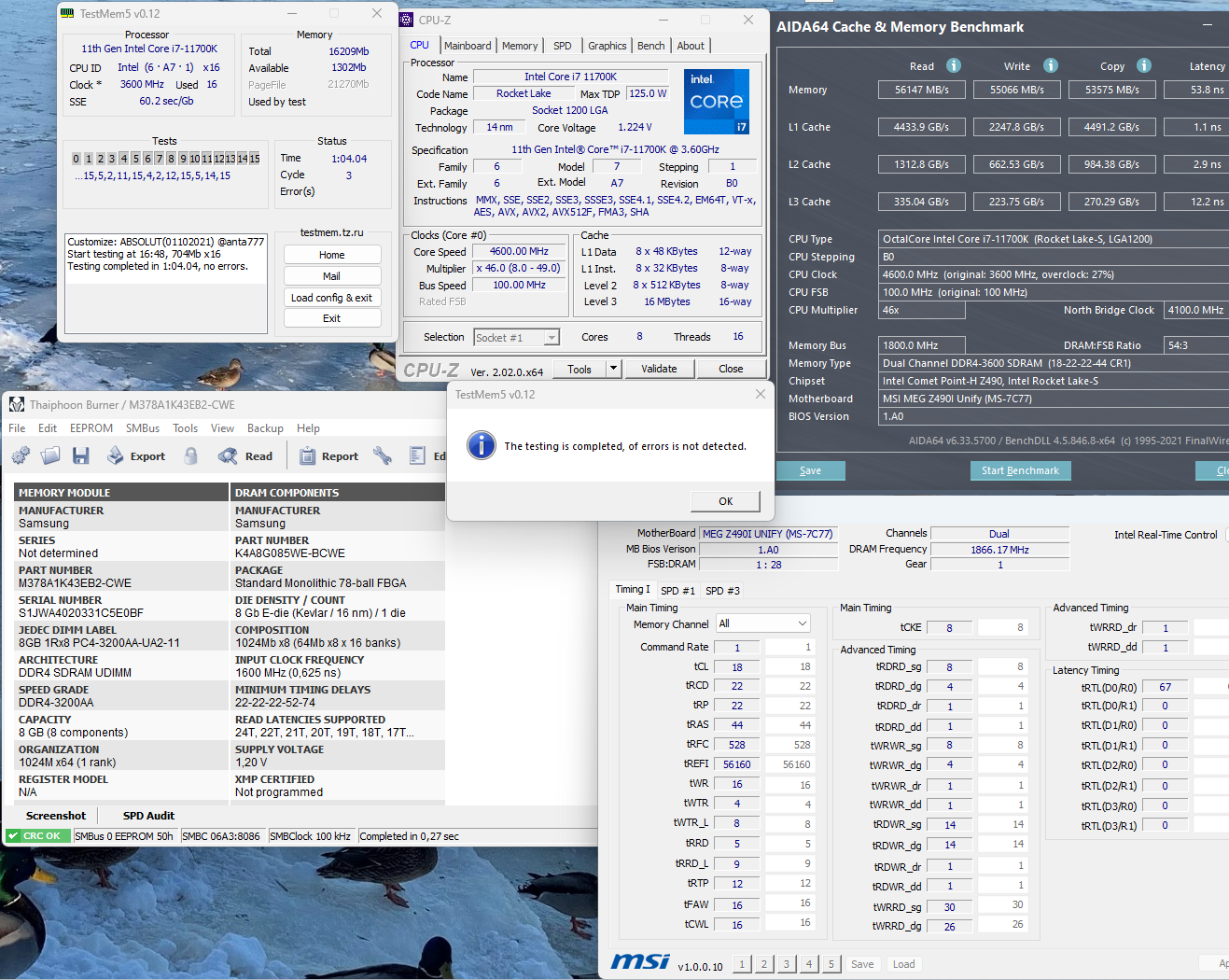1229x980 pixels.
Task: Open the Backup menu in Thaiphoon Burner
Action: 265,428
